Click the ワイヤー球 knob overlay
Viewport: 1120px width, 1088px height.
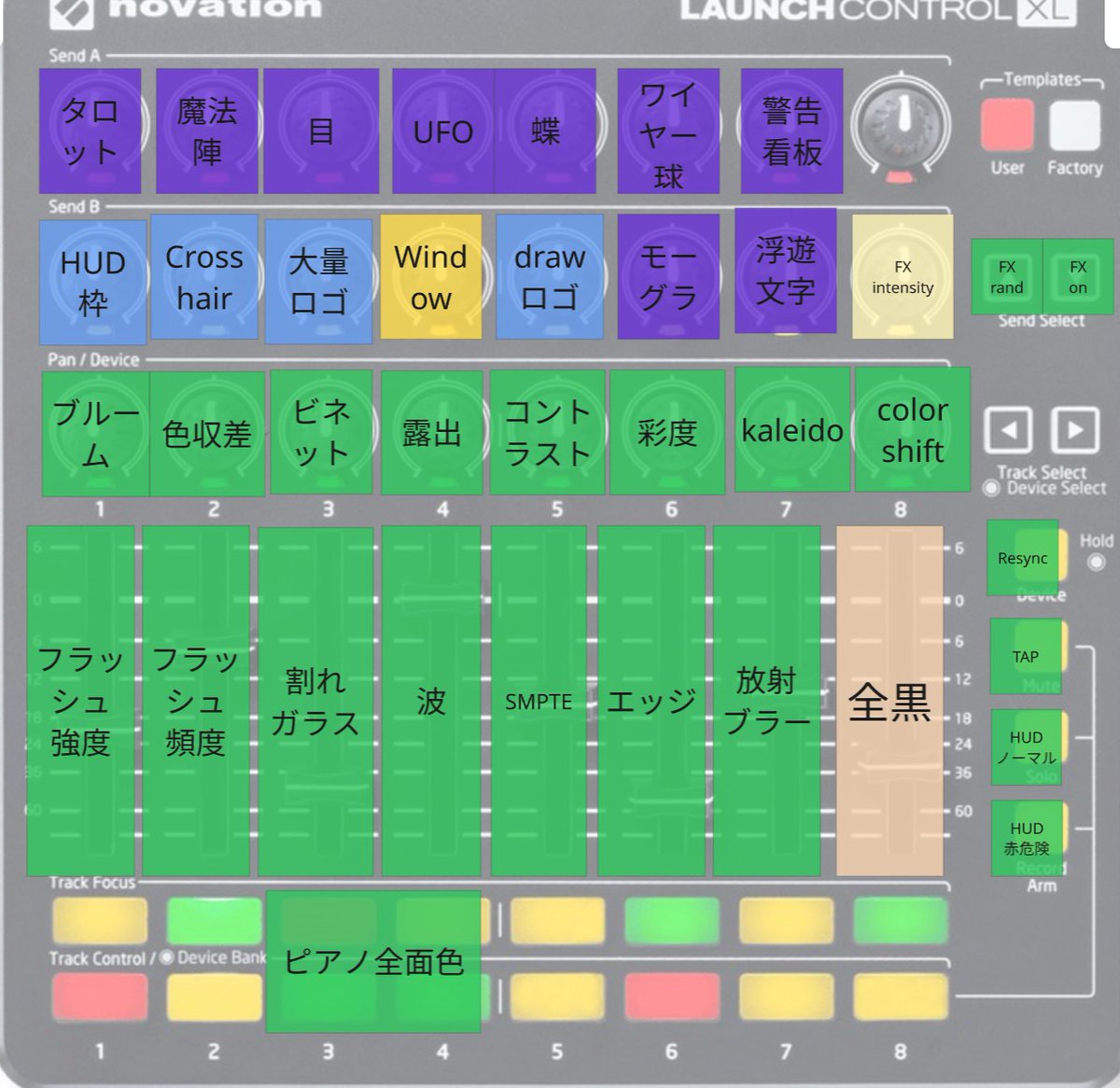[668, 131]
